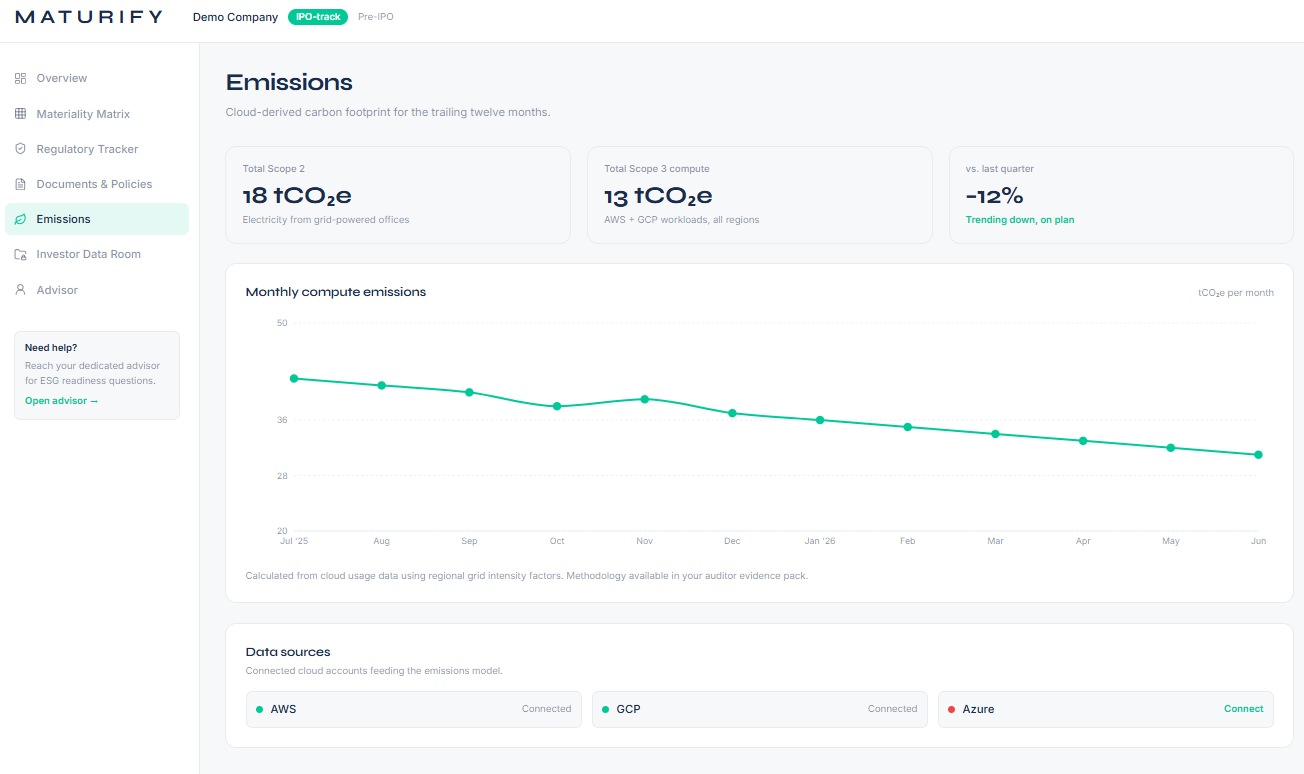The width and height of the screenshot is (1304, 774).
Task: Open the Overview page
Action: 97,78
